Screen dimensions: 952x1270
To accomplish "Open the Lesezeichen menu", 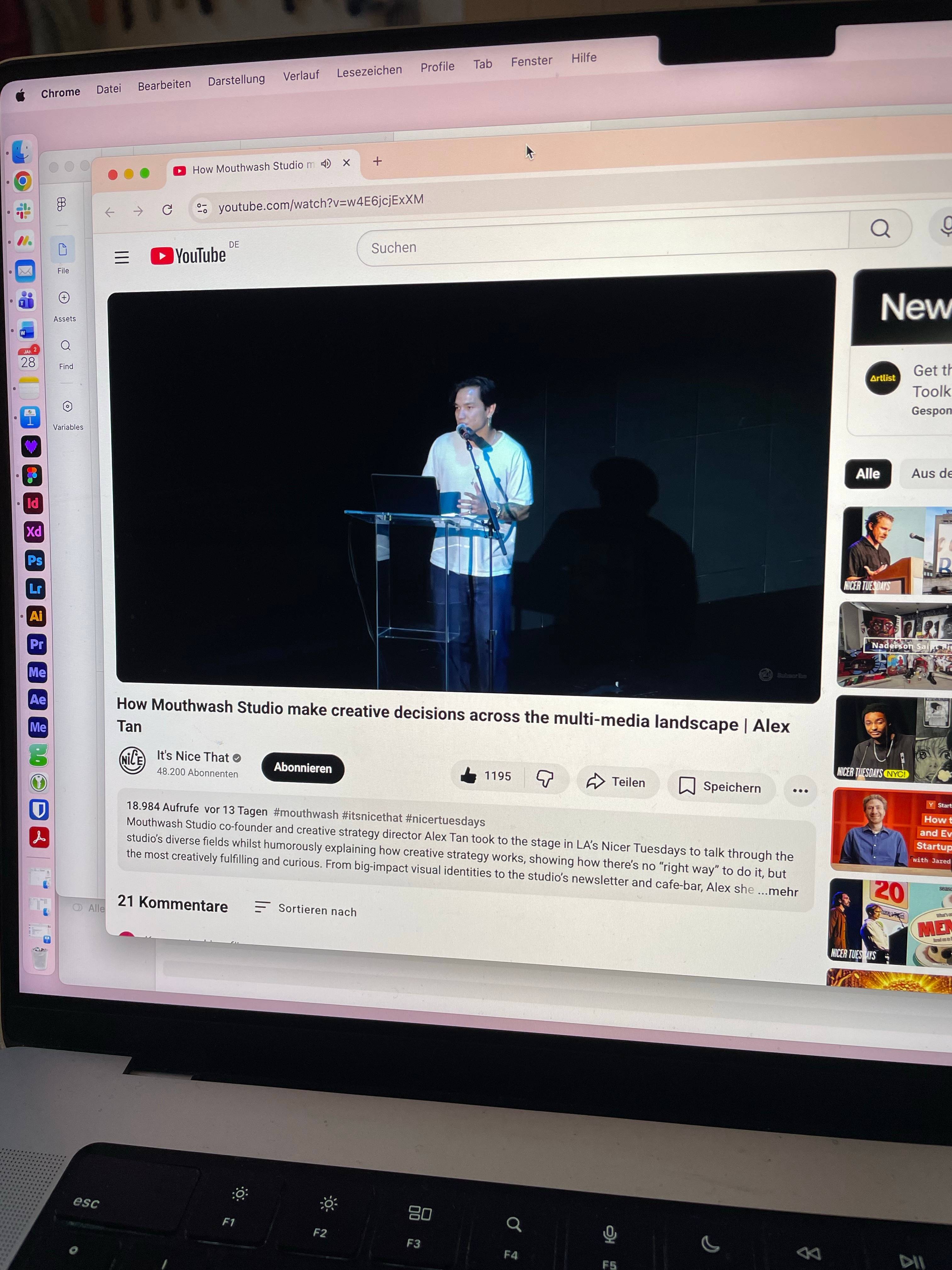I will (x=369, y=71).
